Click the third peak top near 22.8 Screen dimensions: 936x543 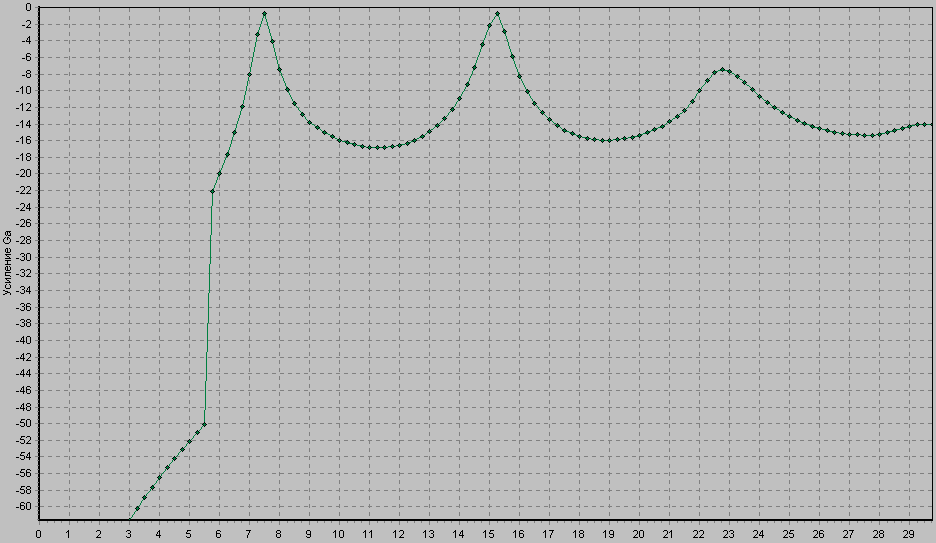pos(723,70)
